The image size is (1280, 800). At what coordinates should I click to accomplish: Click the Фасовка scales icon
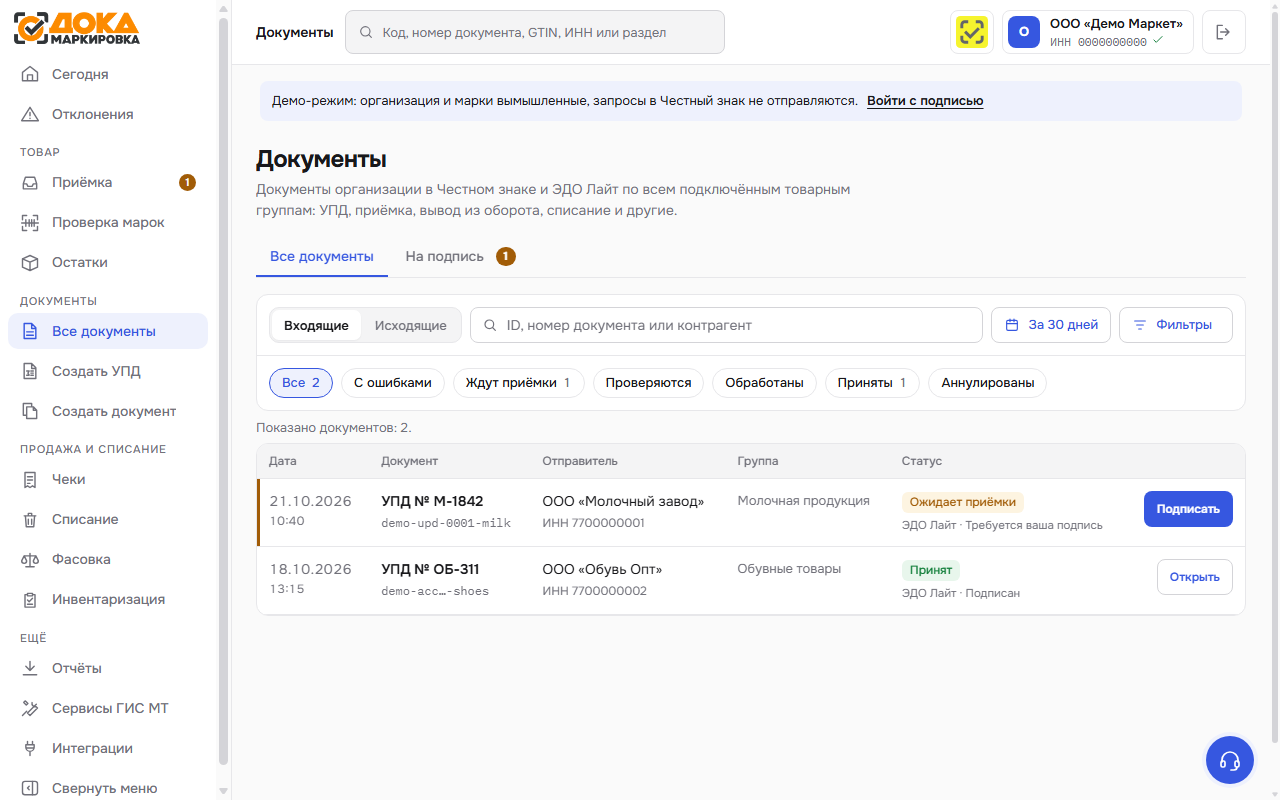(30, 559)
